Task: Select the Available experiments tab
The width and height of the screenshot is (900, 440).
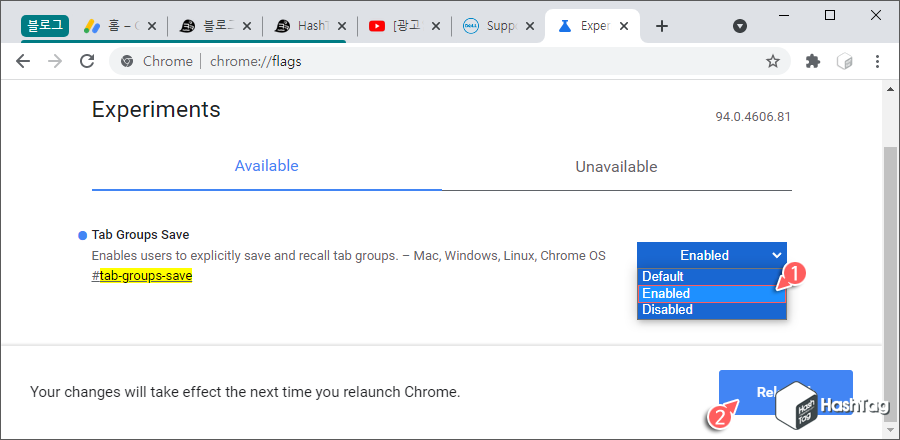Action: point(266,166)
